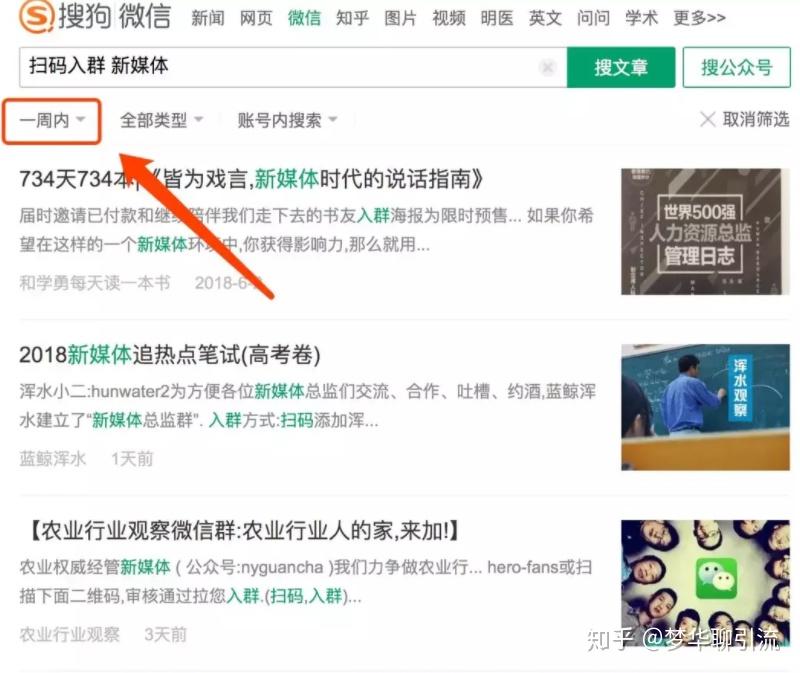Image resolution: width=800 pixels, height=673 pixels.
Task: Open the 浑水观察 blackboard thumbnail
Action: (x=706, y=407)
